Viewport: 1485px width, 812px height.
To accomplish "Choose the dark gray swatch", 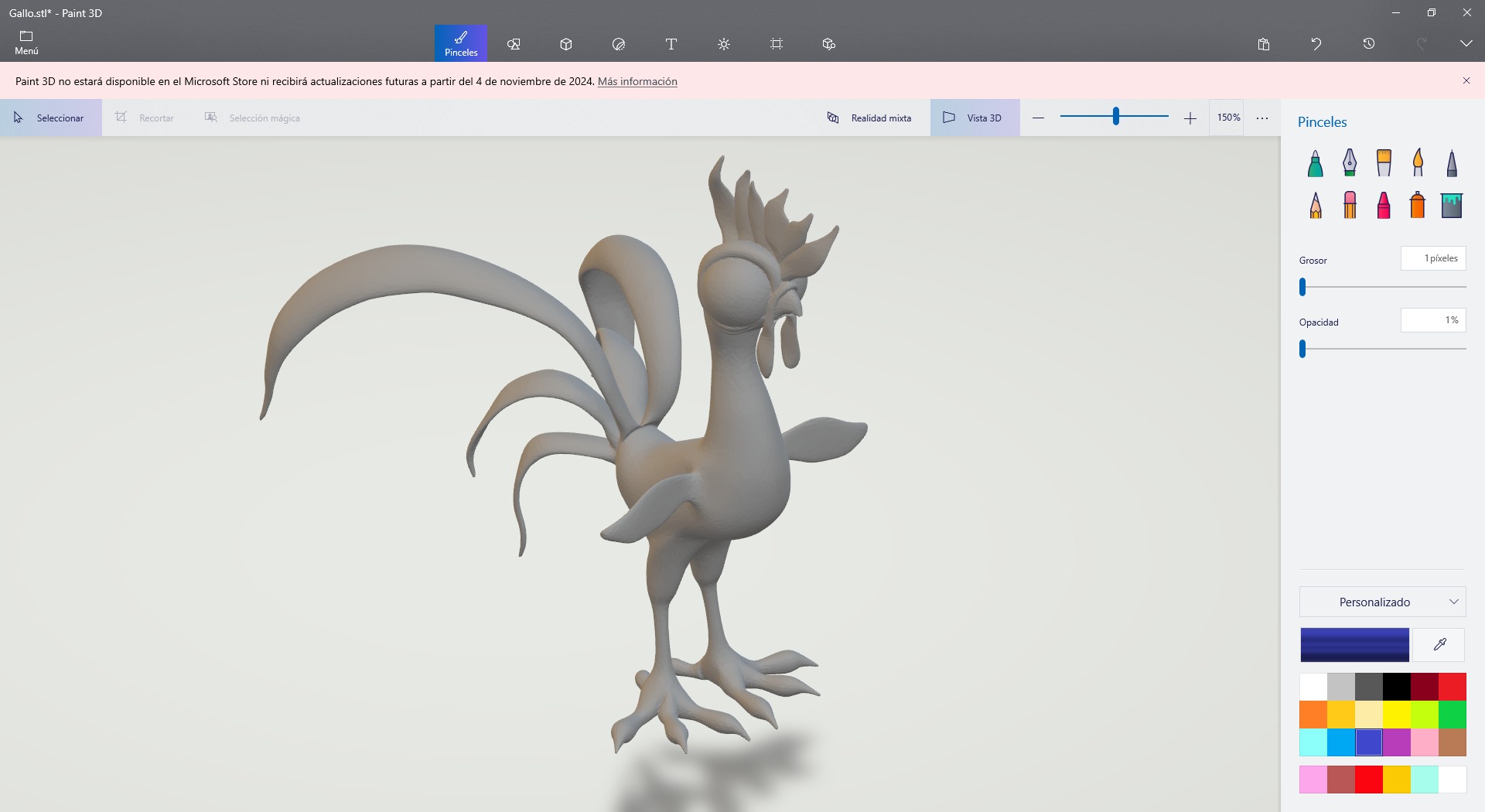I will (x=1369, y=687).
